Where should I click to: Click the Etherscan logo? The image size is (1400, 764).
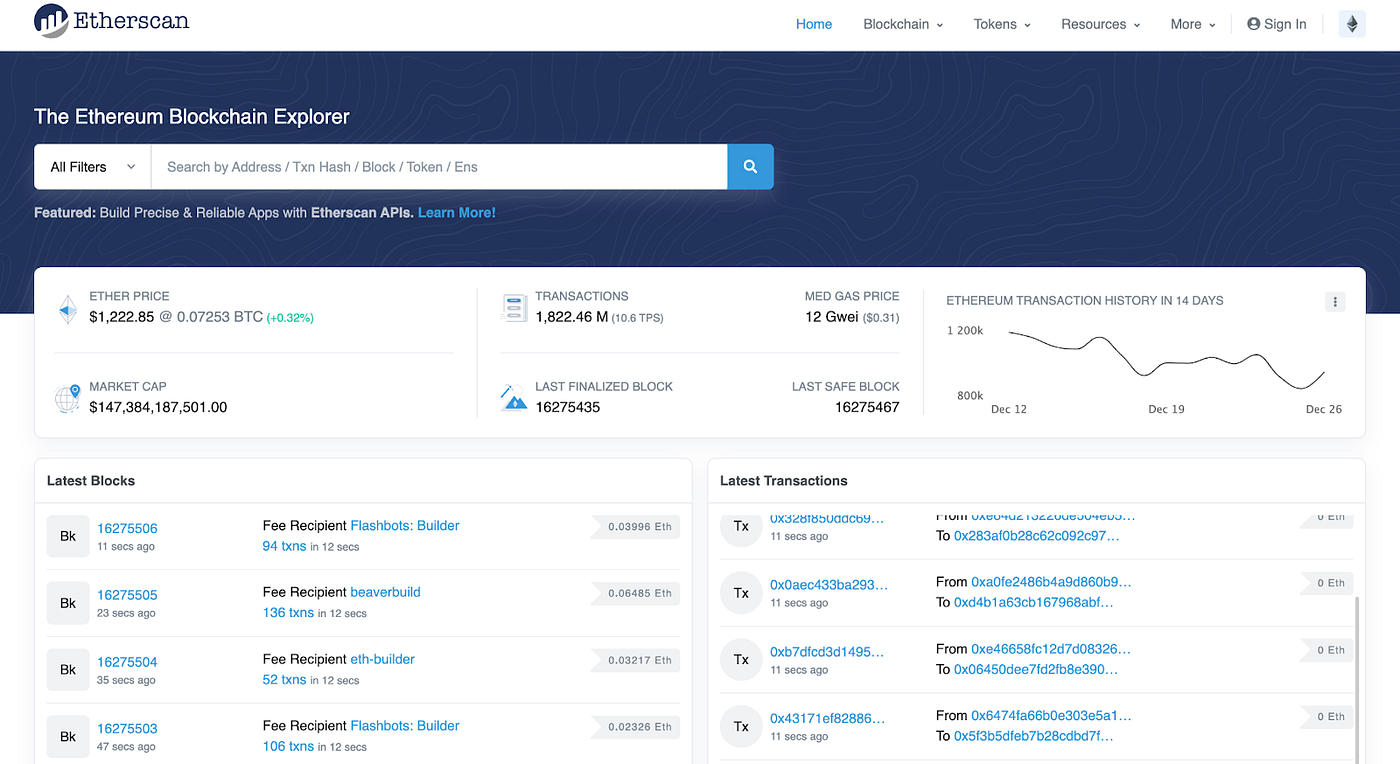(110, 20)
